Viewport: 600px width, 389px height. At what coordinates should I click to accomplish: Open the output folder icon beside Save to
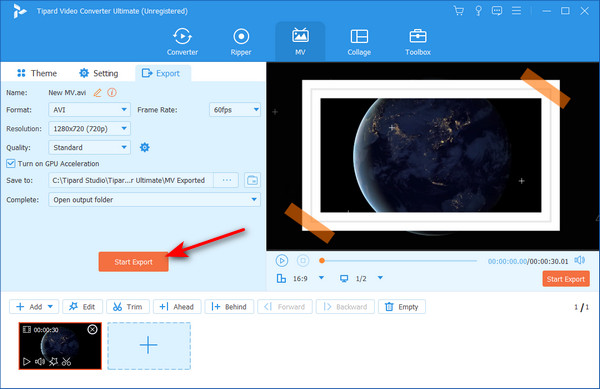(x=252, y=180)
